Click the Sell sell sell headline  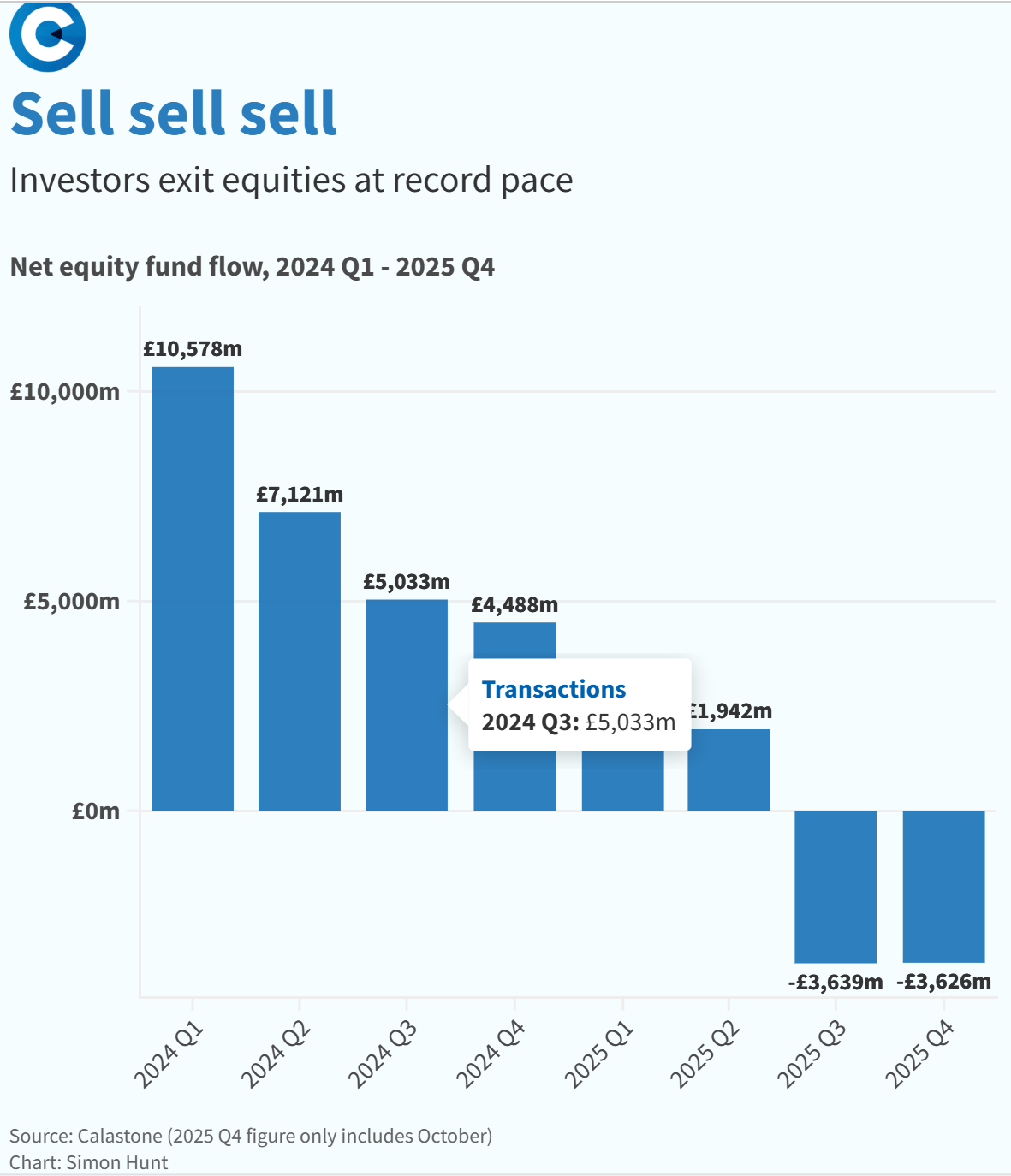click(174, 114)
